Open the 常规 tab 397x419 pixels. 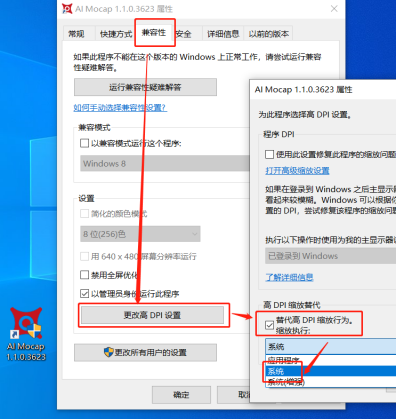pos(76,34)
